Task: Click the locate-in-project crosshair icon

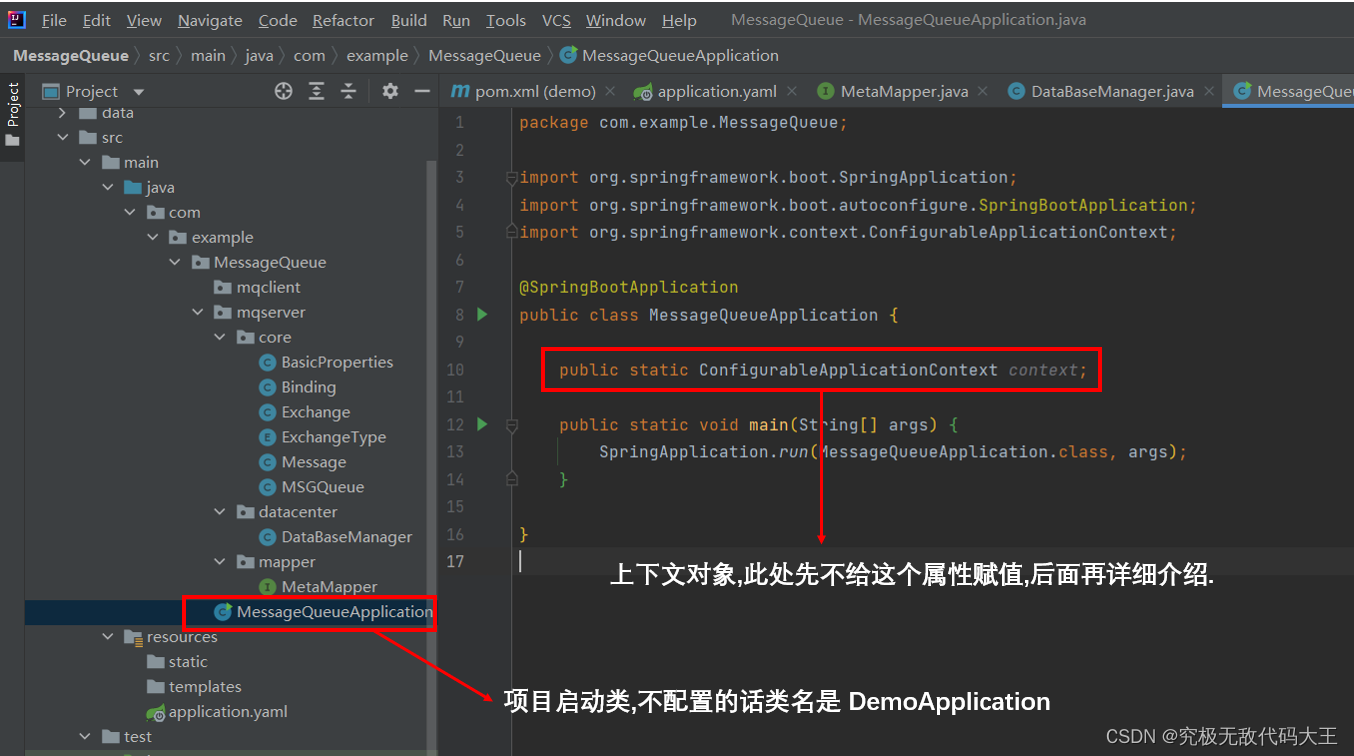Action: (284, 91)
